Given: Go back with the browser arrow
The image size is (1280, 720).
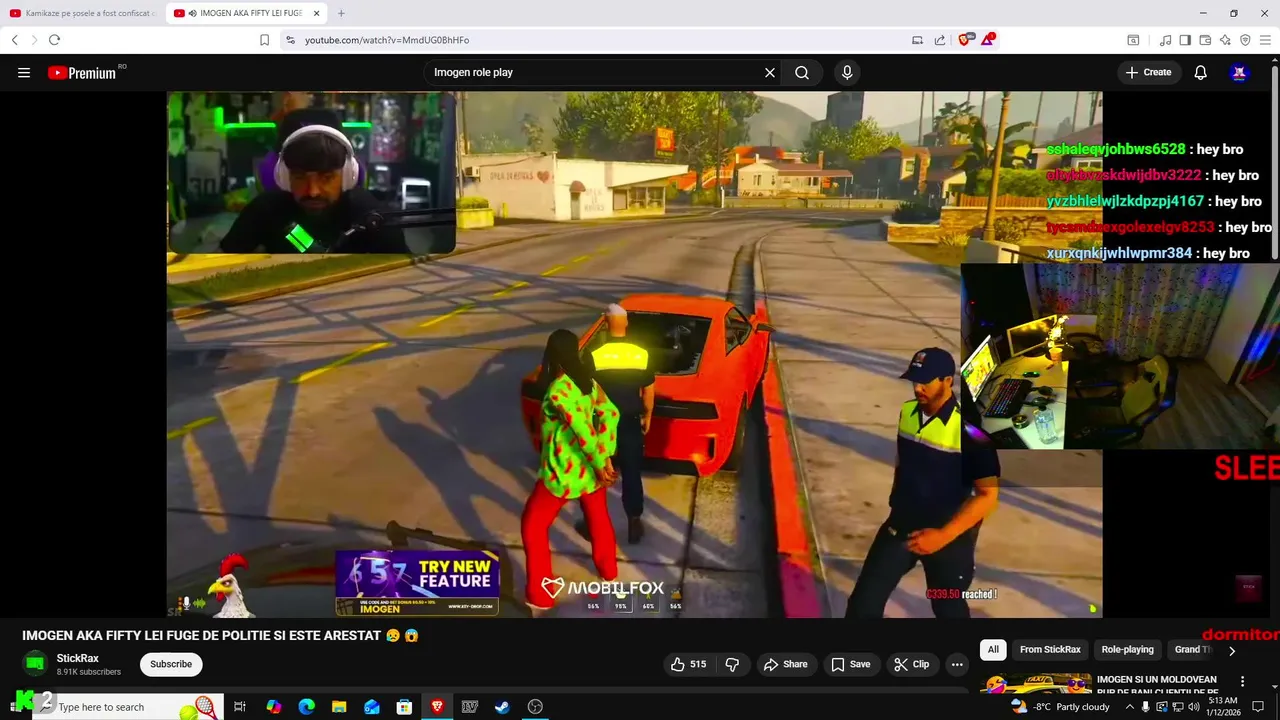Looking at the screenshot, I should click(15, 40).
